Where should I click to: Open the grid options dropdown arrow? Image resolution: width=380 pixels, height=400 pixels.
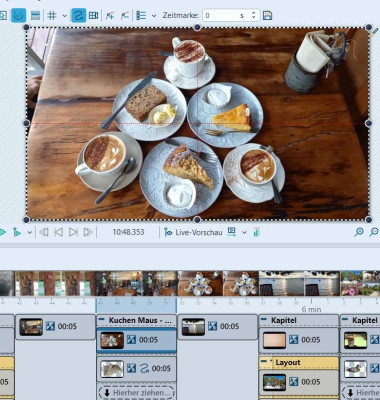coord(65,16)
